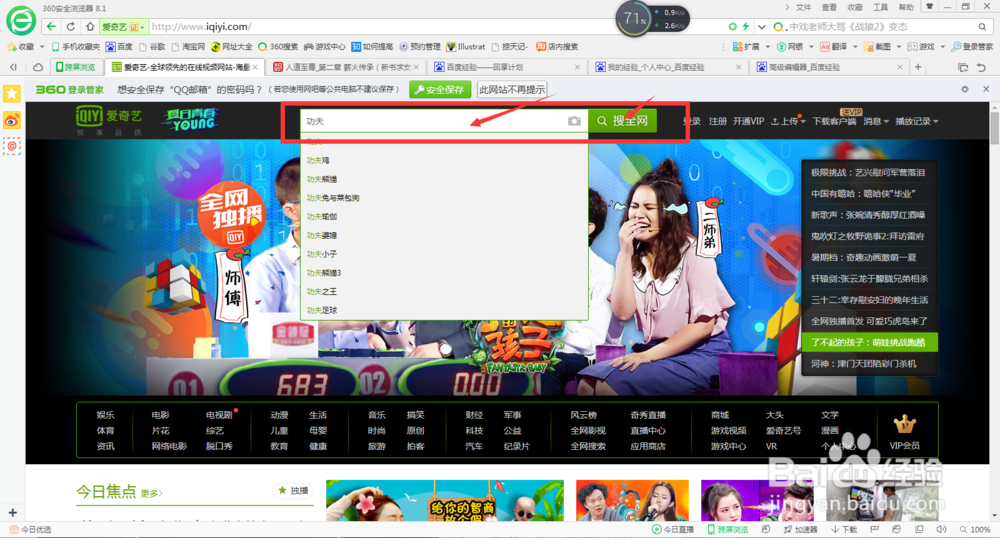The height and width of the screenshot is (538, 1000).
Task: Select suggestion 功夫瑜伽
Action: coord(321,217)
